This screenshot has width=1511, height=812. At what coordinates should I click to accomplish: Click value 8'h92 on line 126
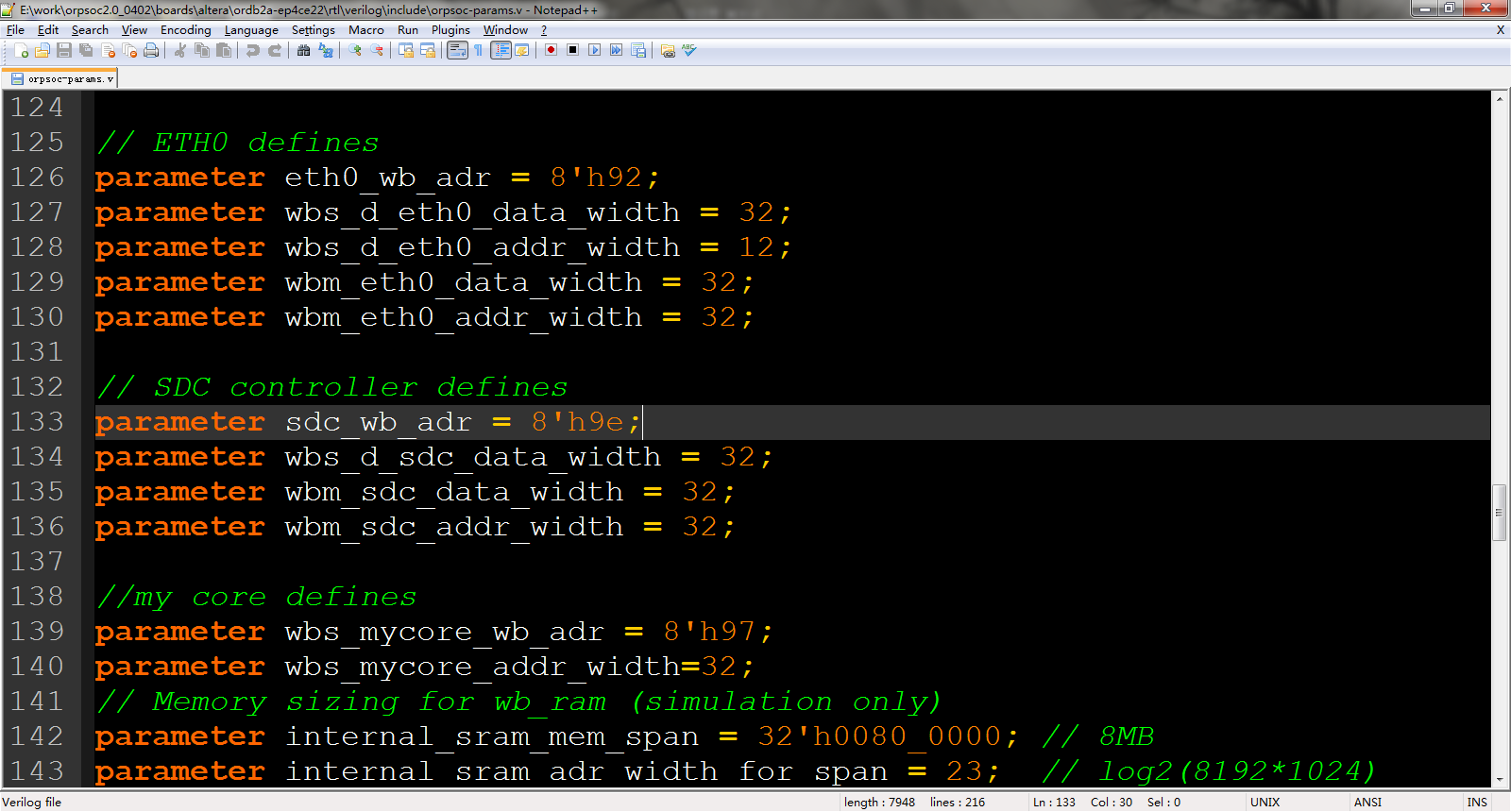point(596,178)
